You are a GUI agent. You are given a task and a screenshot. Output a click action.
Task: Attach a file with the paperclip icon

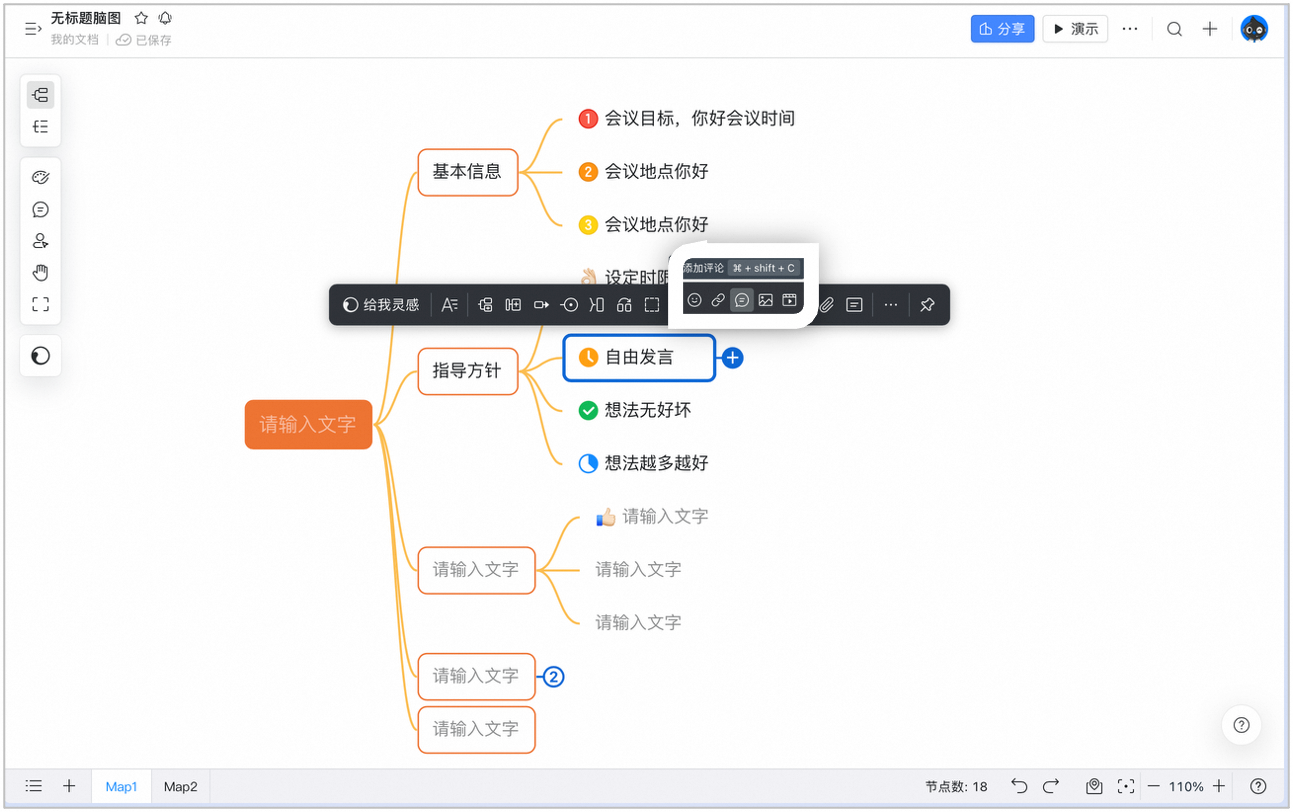(827, 305)
